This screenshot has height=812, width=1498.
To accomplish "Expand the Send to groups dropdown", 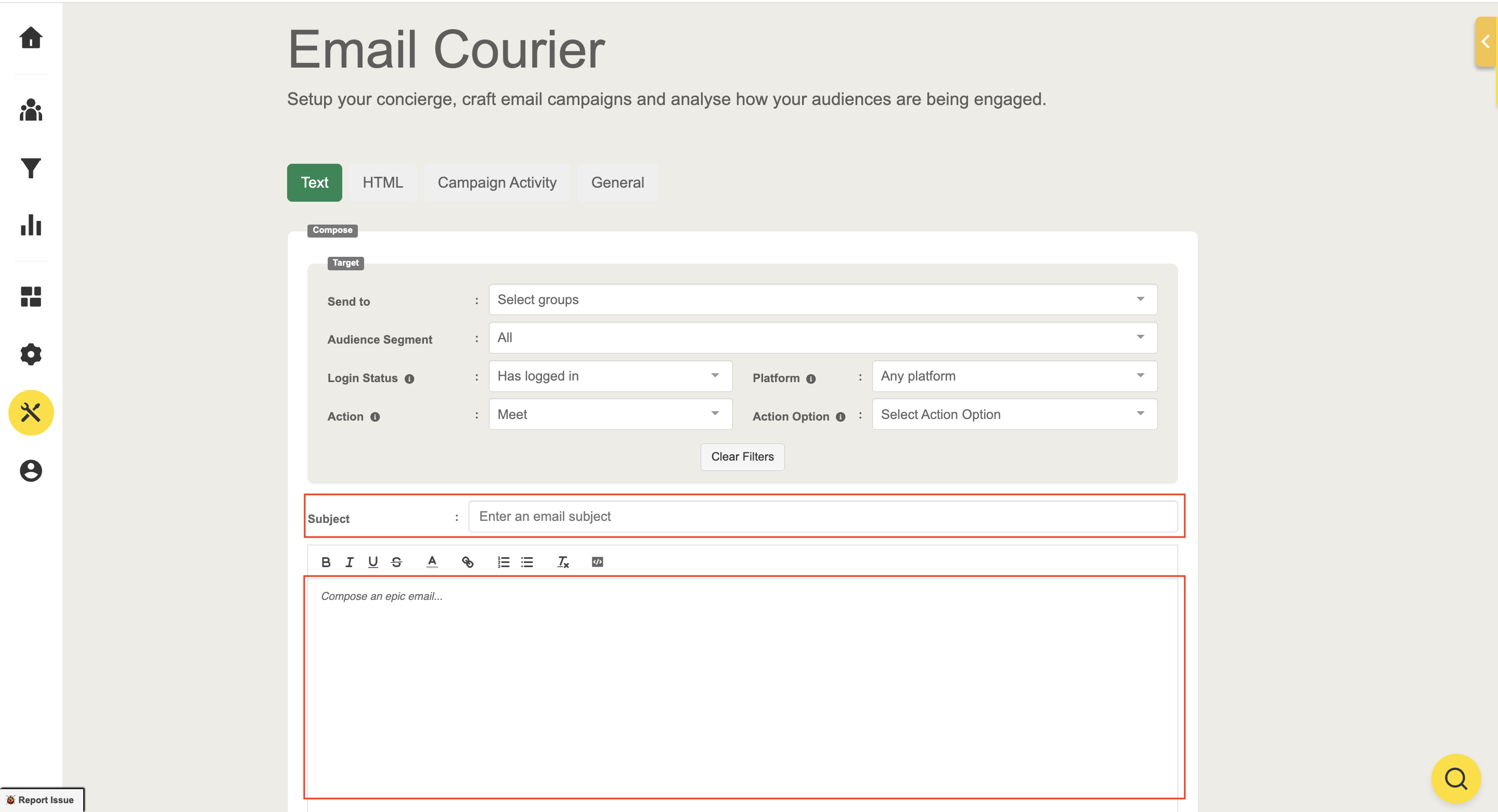I will pyautogui.click(x=822, y=300).
